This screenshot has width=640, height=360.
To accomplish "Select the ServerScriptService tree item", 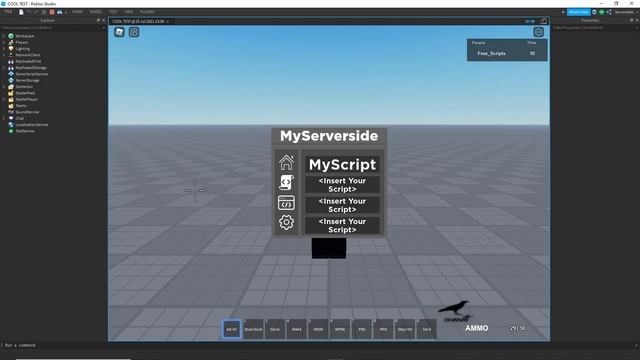I will click(32, 74).
